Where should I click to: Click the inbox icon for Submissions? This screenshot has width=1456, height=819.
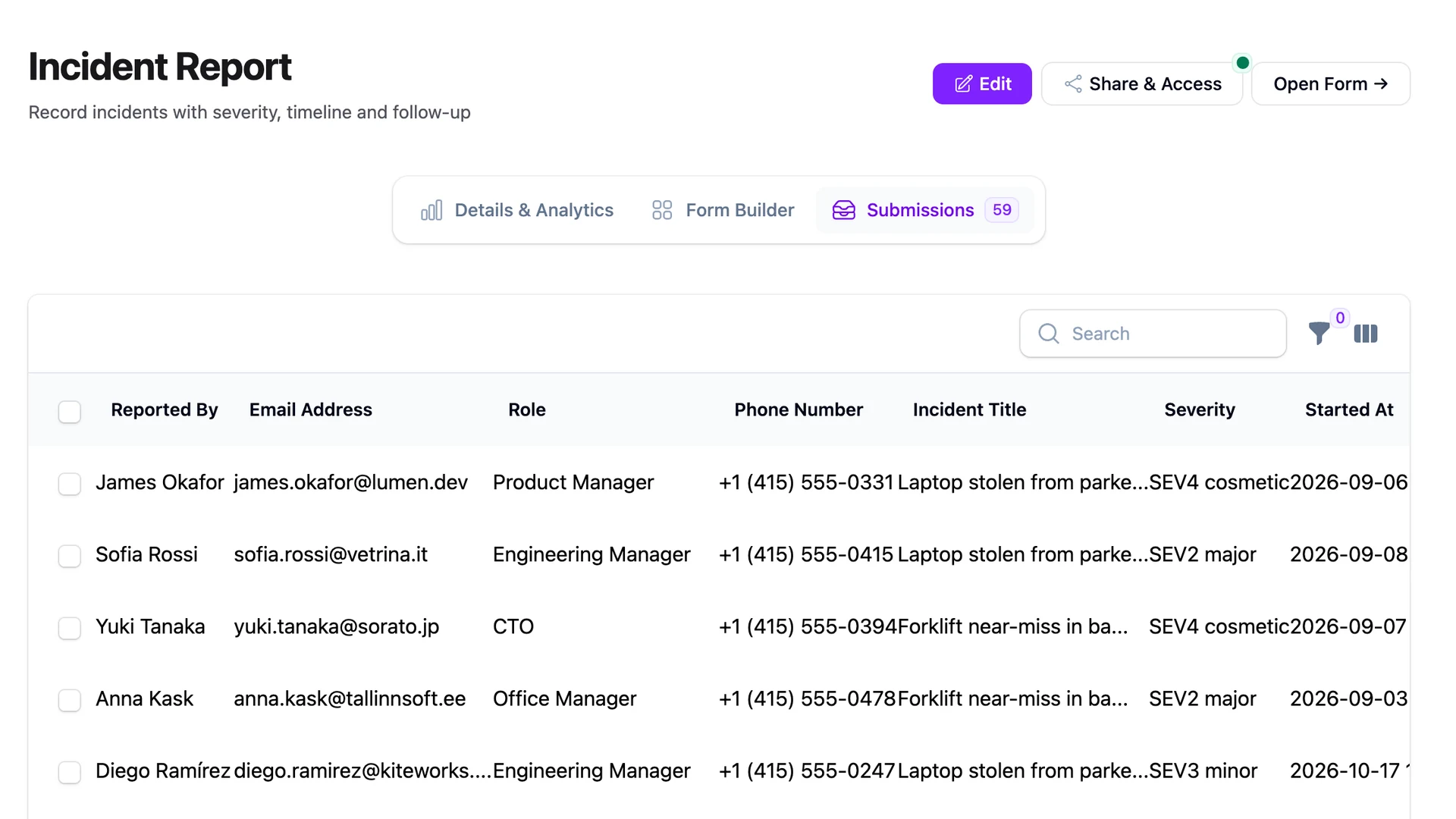pyautogui.click(x=844, y=210)
